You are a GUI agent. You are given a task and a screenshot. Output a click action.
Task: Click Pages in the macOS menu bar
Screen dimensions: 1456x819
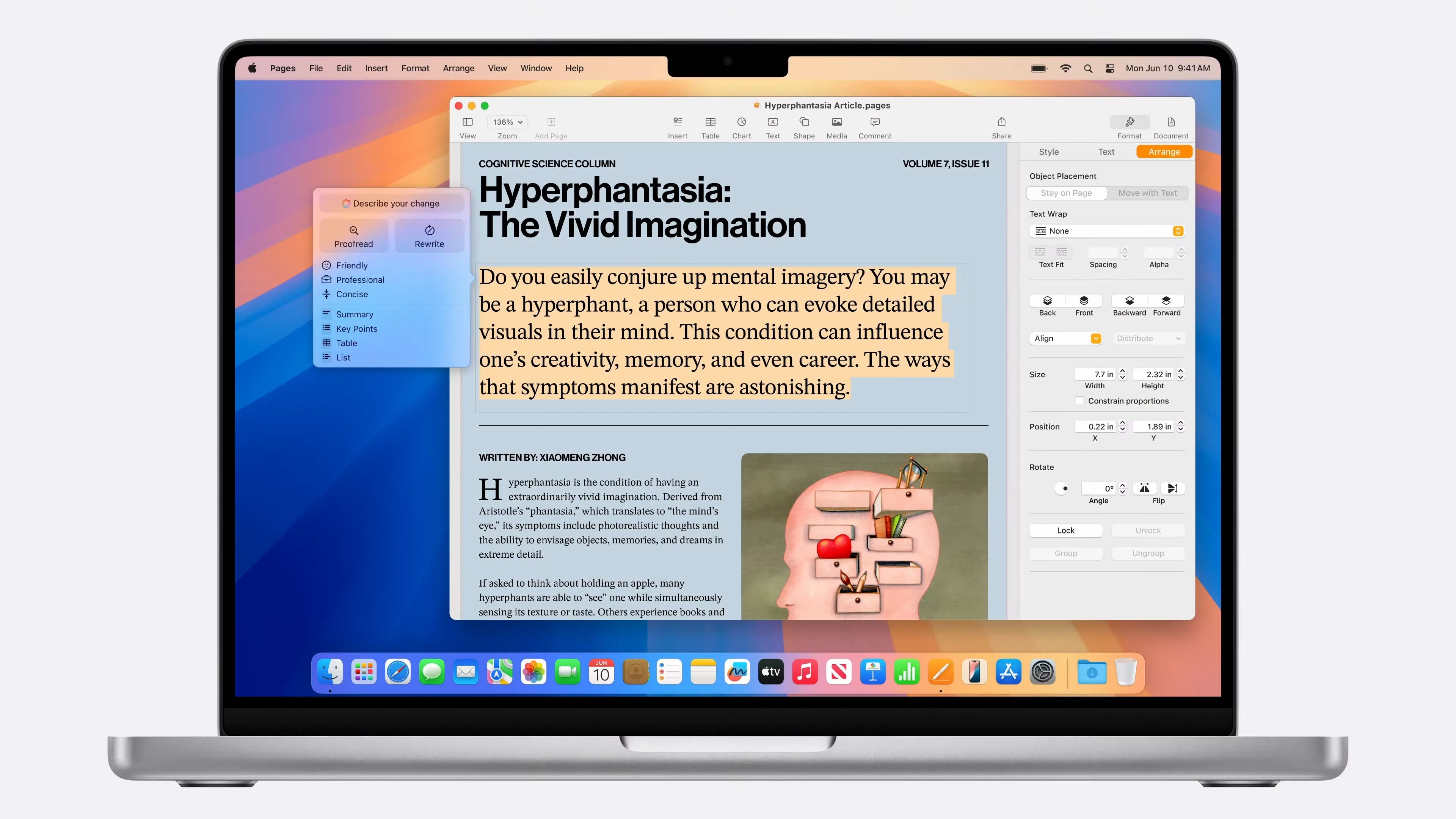pyautogui.click(x=283, y=67)
